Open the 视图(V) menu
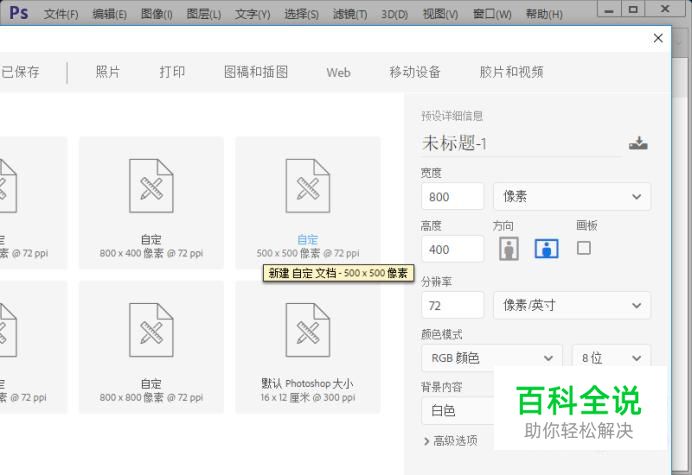Viewport: 692px width, 475px height. tap(440, 14)
